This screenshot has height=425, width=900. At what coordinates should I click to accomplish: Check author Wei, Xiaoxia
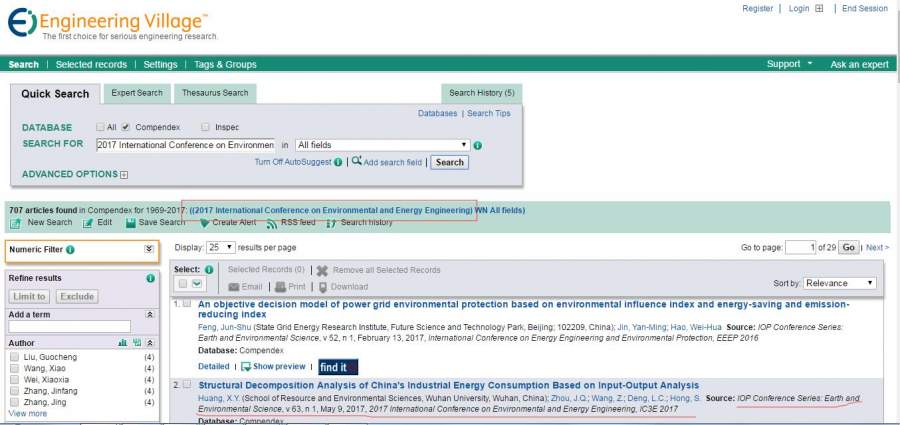click(x=15, y=380)
